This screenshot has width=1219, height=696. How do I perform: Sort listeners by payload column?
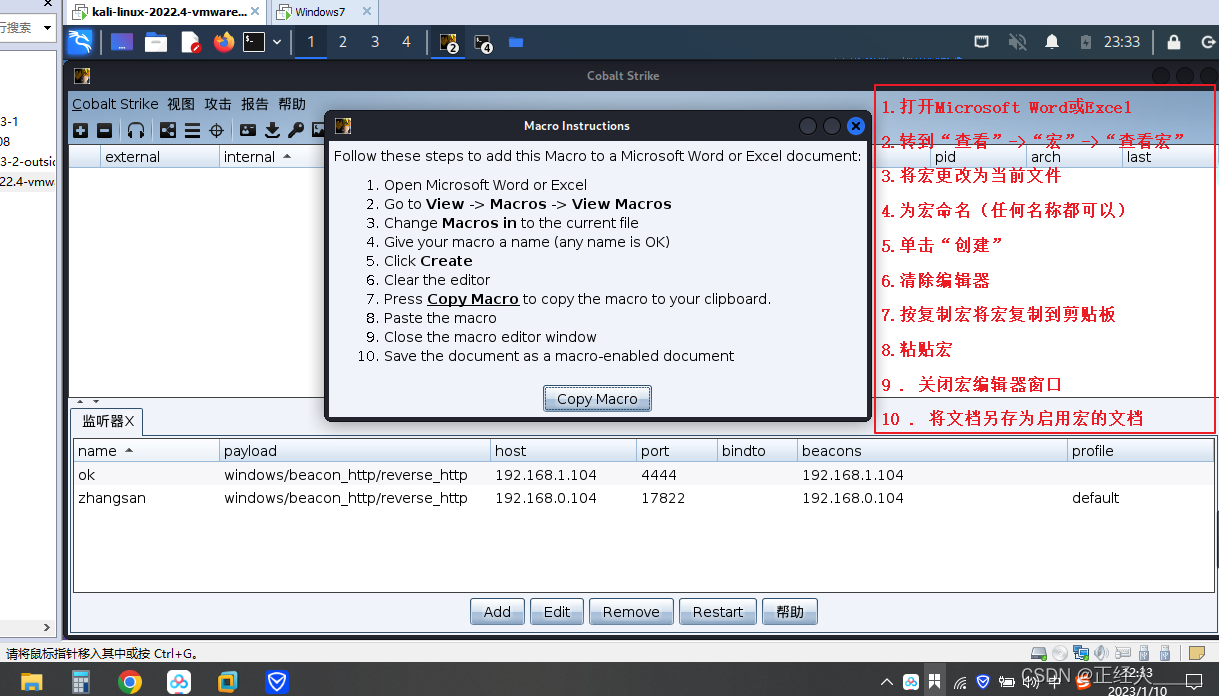click(x=354, y=451)
